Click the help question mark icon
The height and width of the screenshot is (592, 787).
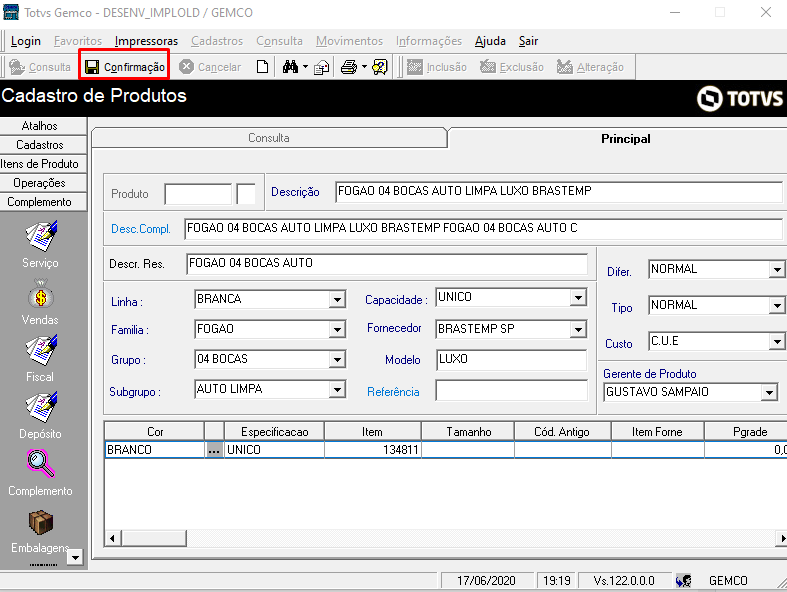[x=380, y=67]
